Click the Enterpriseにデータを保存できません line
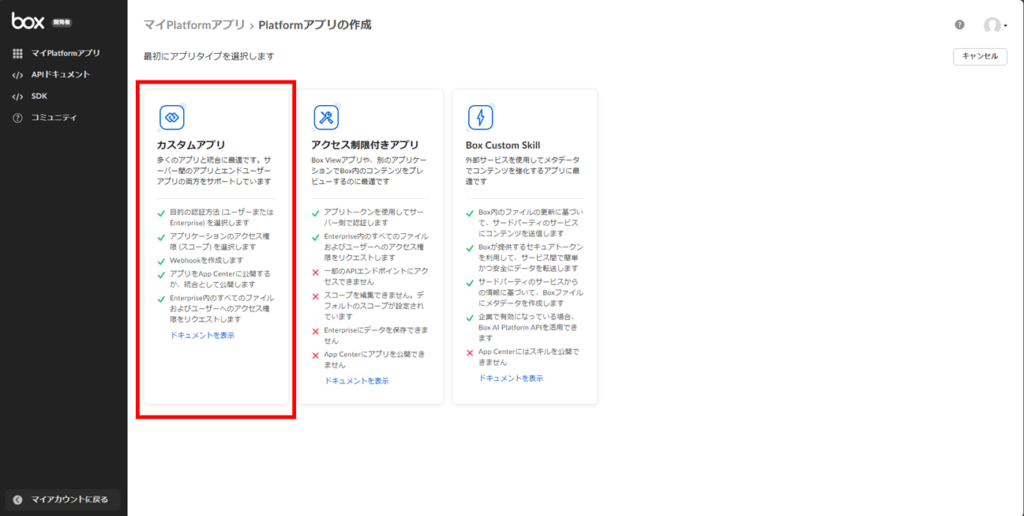 [x=376, y=335]
